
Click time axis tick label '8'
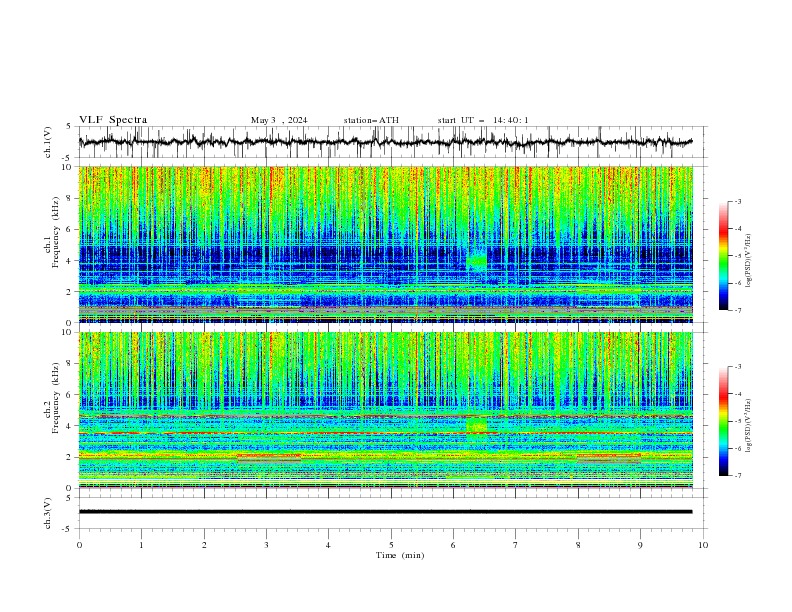(x=578, y=545)
